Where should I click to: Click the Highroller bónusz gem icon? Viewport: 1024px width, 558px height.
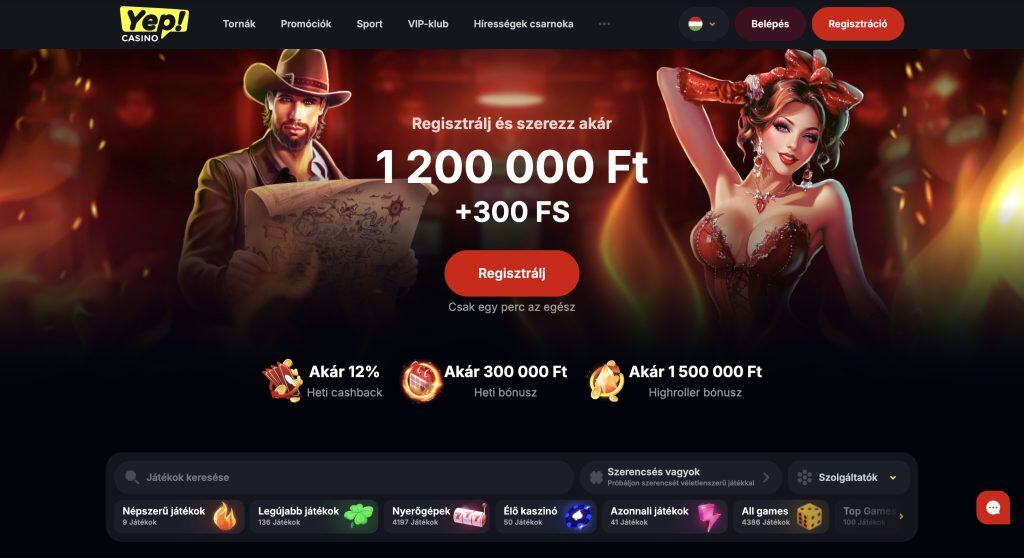[607, 380]
